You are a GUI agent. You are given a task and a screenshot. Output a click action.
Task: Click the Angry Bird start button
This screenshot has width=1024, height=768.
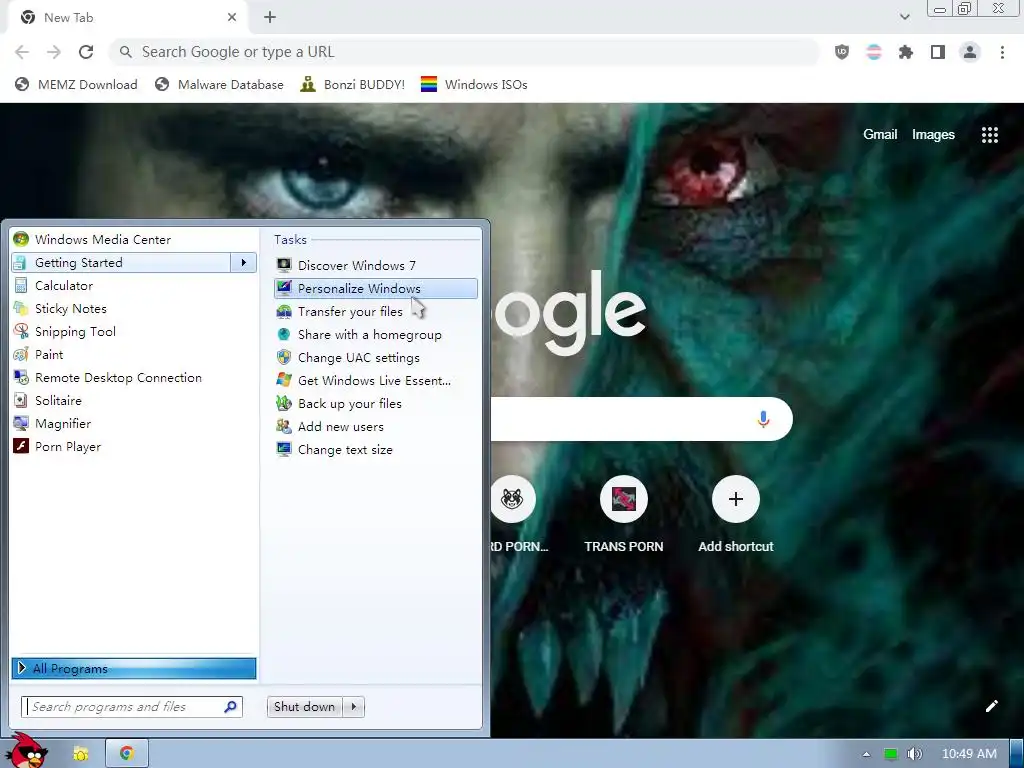[26, 751]
